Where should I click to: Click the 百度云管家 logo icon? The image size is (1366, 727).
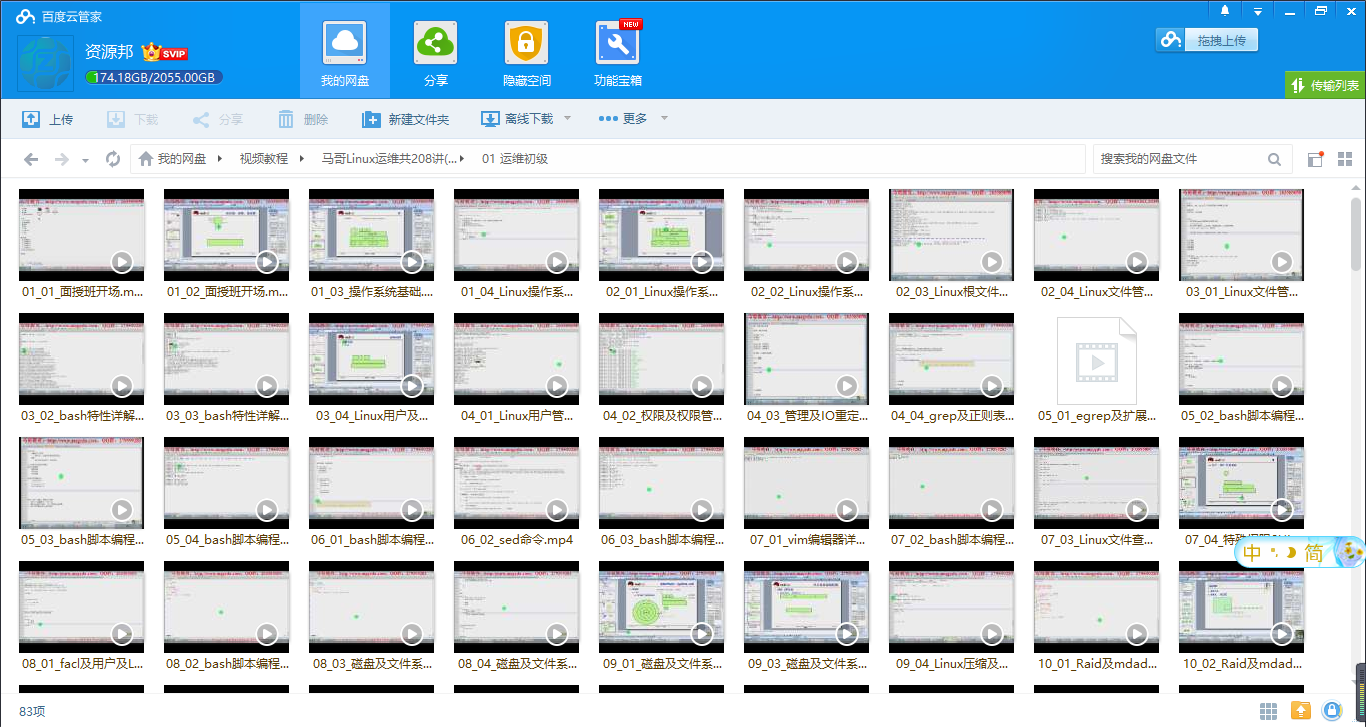tap(26, 16)
